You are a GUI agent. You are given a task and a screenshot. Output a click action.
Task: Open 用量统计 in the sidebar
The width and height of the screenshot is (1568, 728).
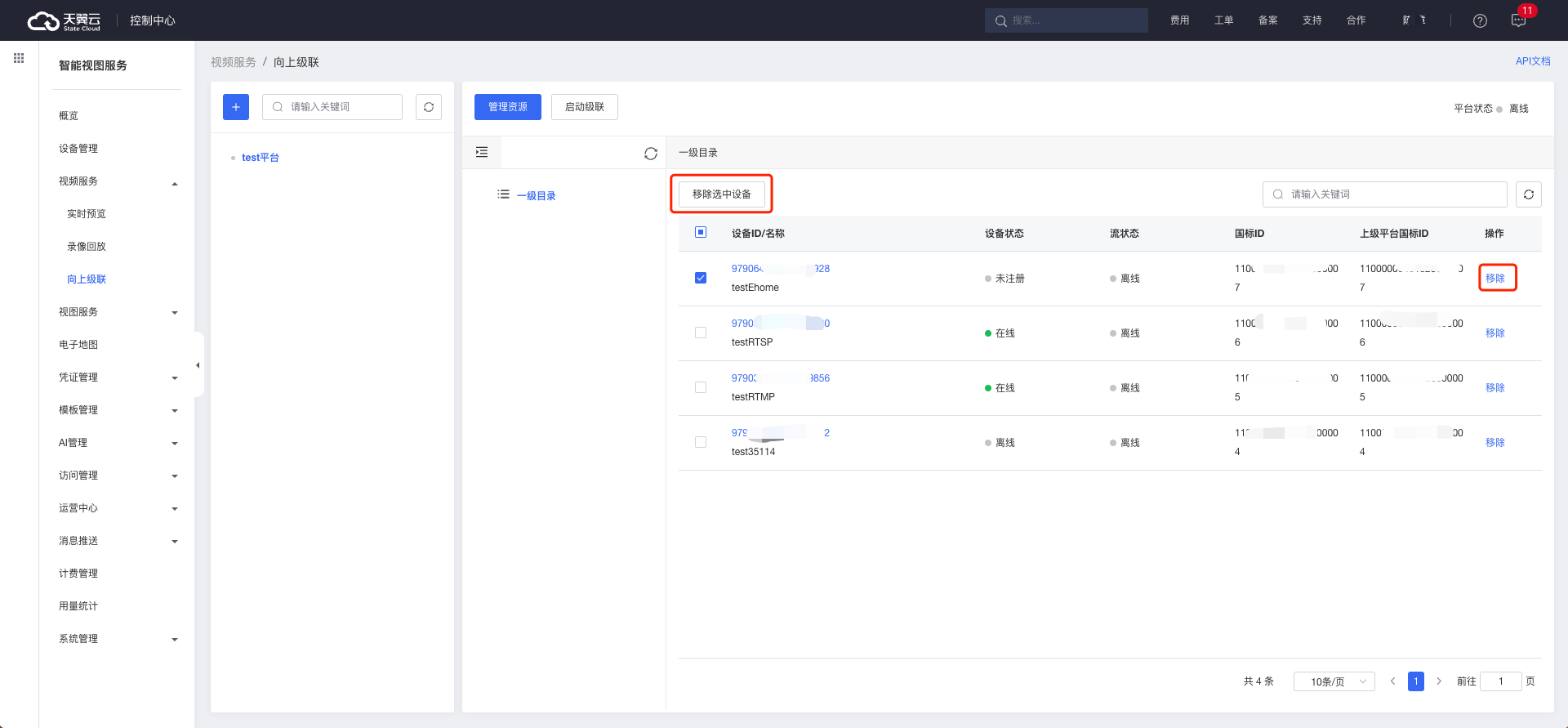pos(78,606)
